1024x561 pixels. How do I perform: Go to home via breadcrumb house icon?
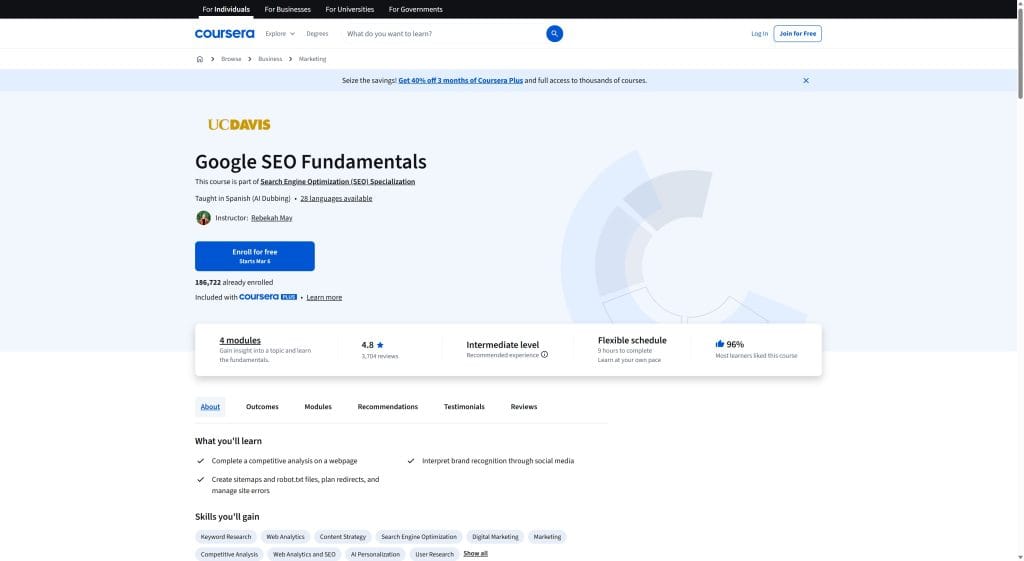[200, 59]
